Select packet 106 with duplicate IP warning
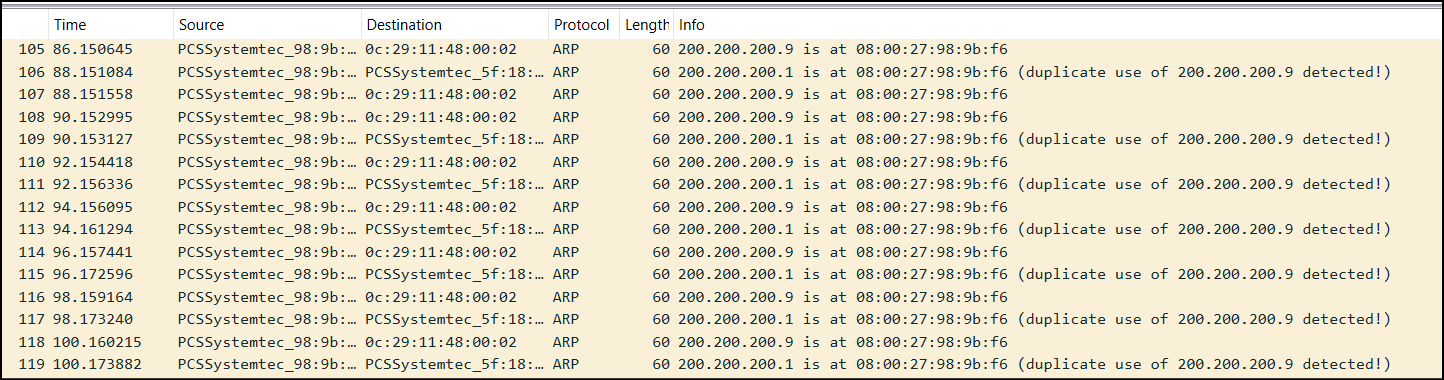1444x380 pixels. pos(722,72)
